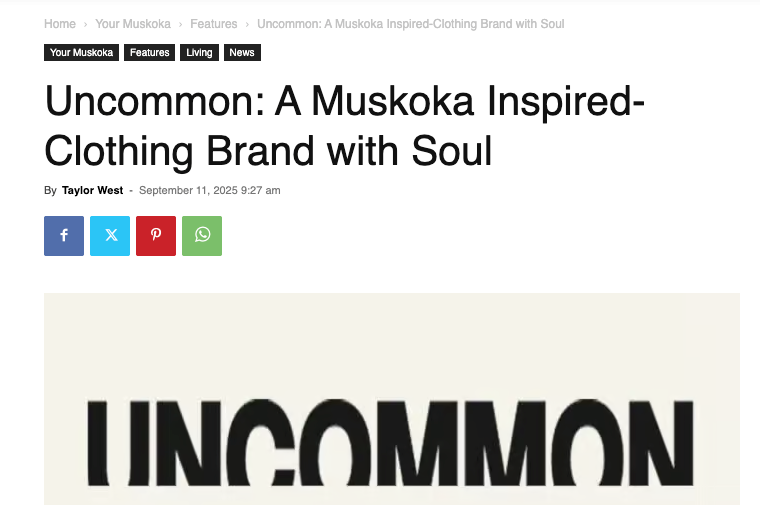Click the article title in the breadcrumb trail
Viewport: 760px width, 505px height.
tap(410, 24)
